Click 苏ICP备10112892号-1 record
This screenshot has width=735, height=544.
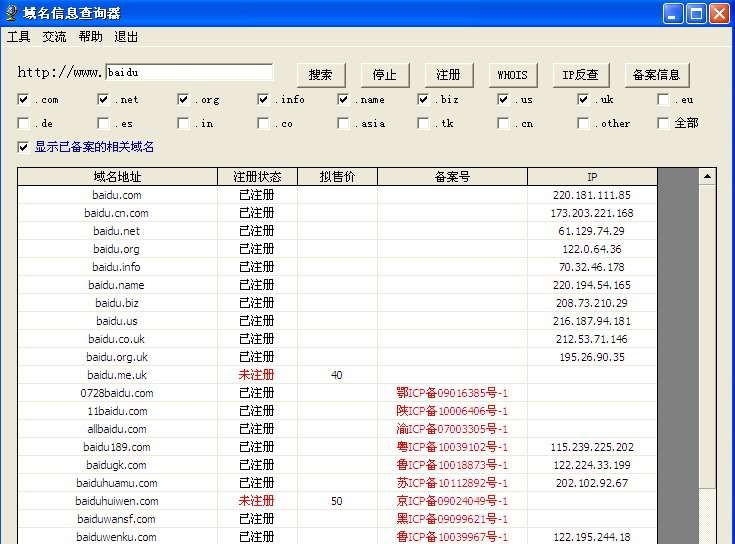click(x=452, y=483)
